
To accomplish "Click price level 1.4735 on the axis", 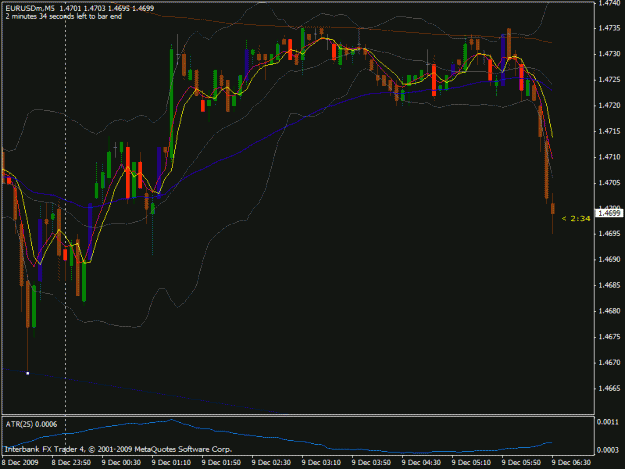I will pyautogui.click(x=609, y=28).
